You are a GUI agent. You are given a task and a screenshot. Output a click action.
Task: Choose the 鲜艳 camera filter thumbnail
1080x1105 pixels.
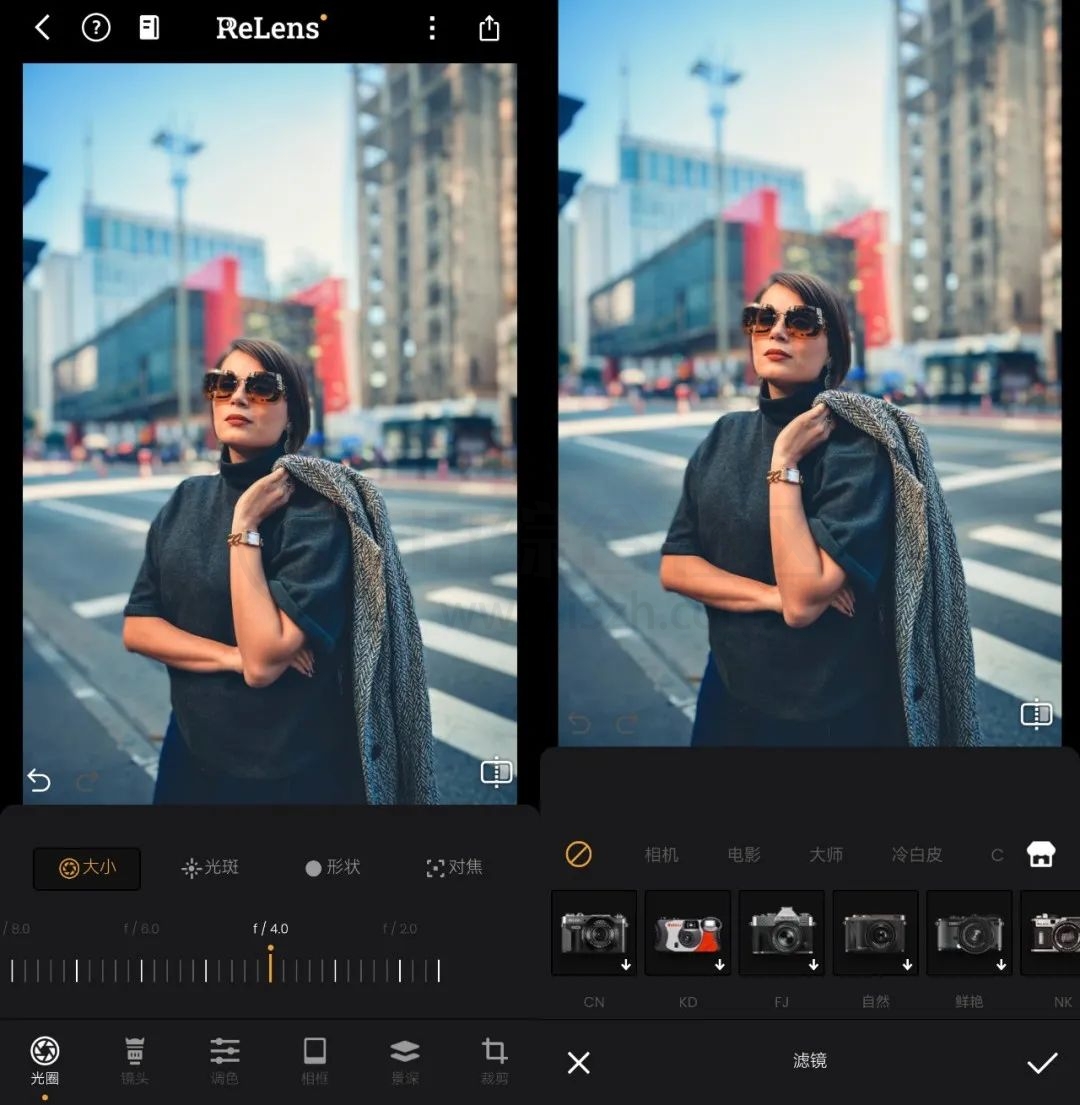(969, 932)
